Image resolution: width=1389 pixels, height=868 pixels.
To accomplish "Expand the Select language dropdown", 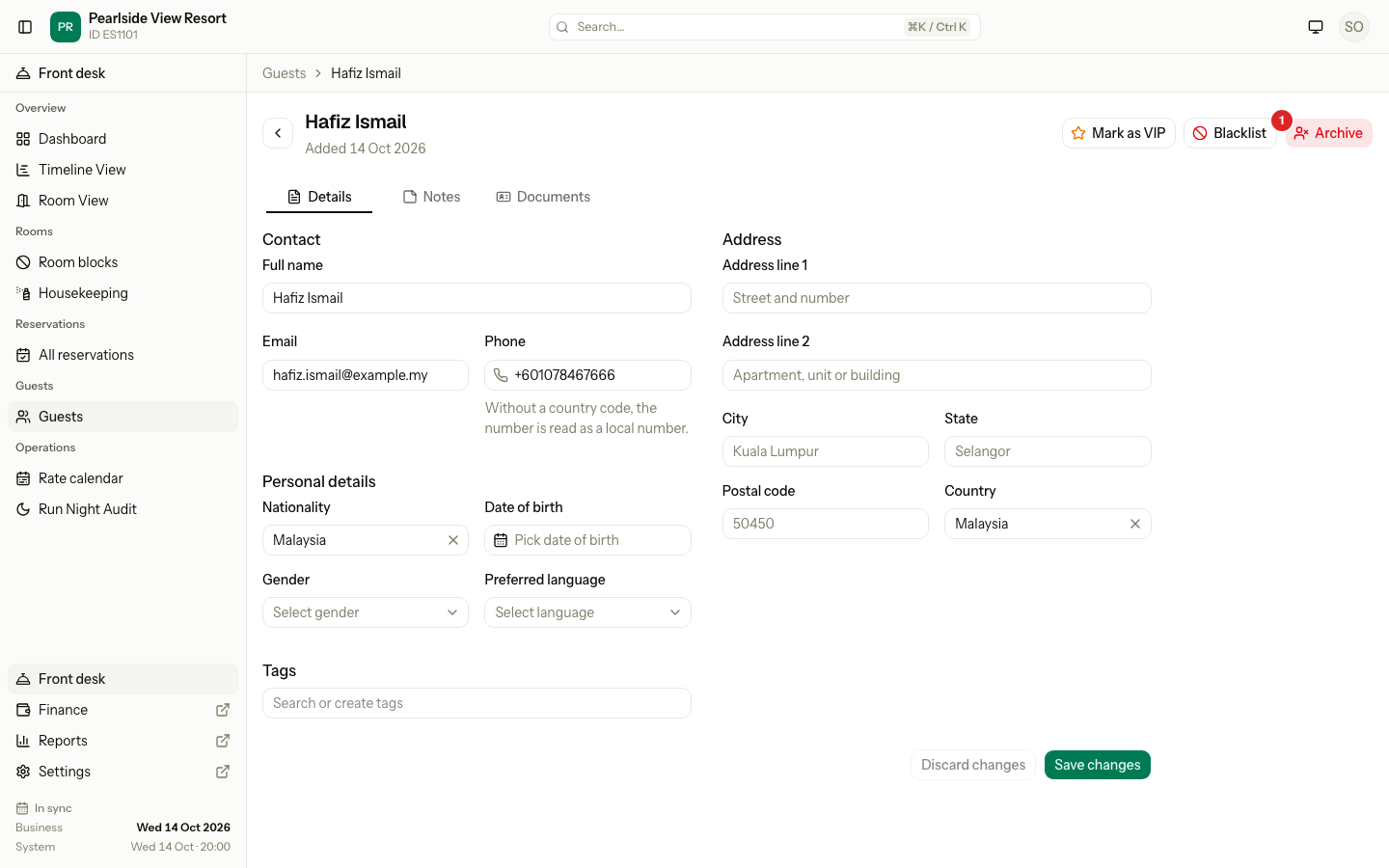I will [587, 612].
